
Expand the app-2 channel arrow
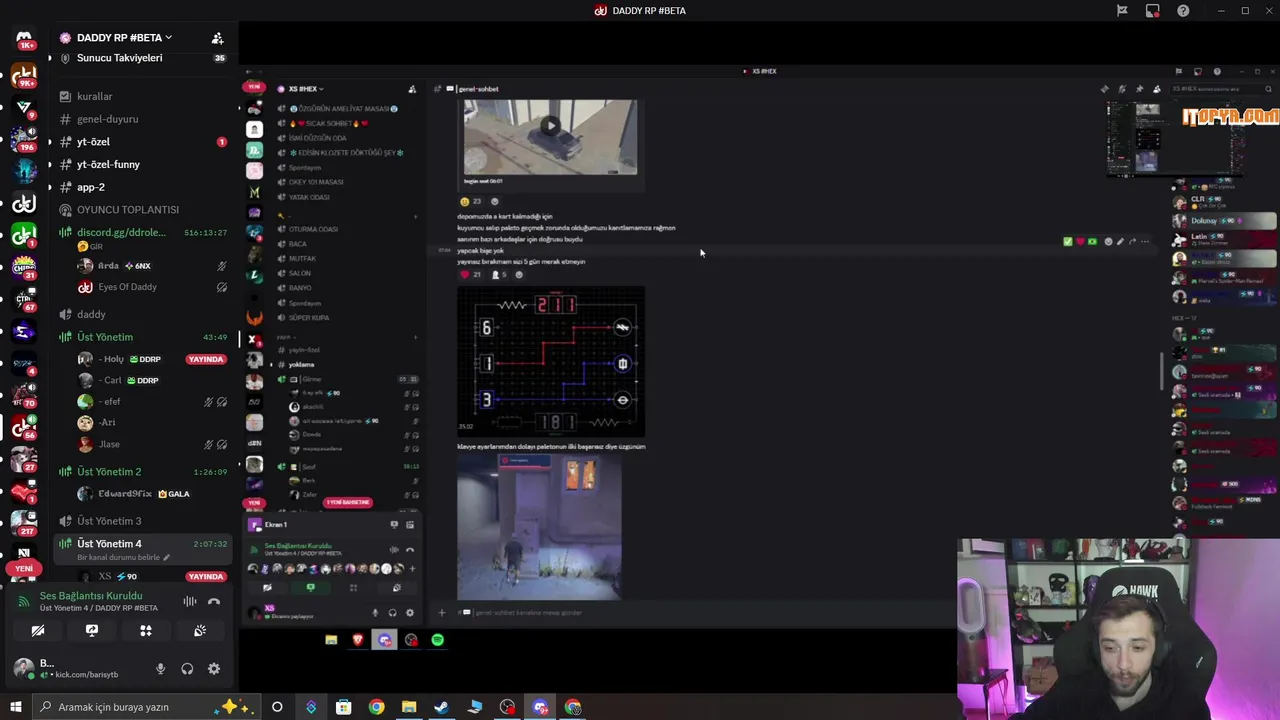click(x=49, y=187)
